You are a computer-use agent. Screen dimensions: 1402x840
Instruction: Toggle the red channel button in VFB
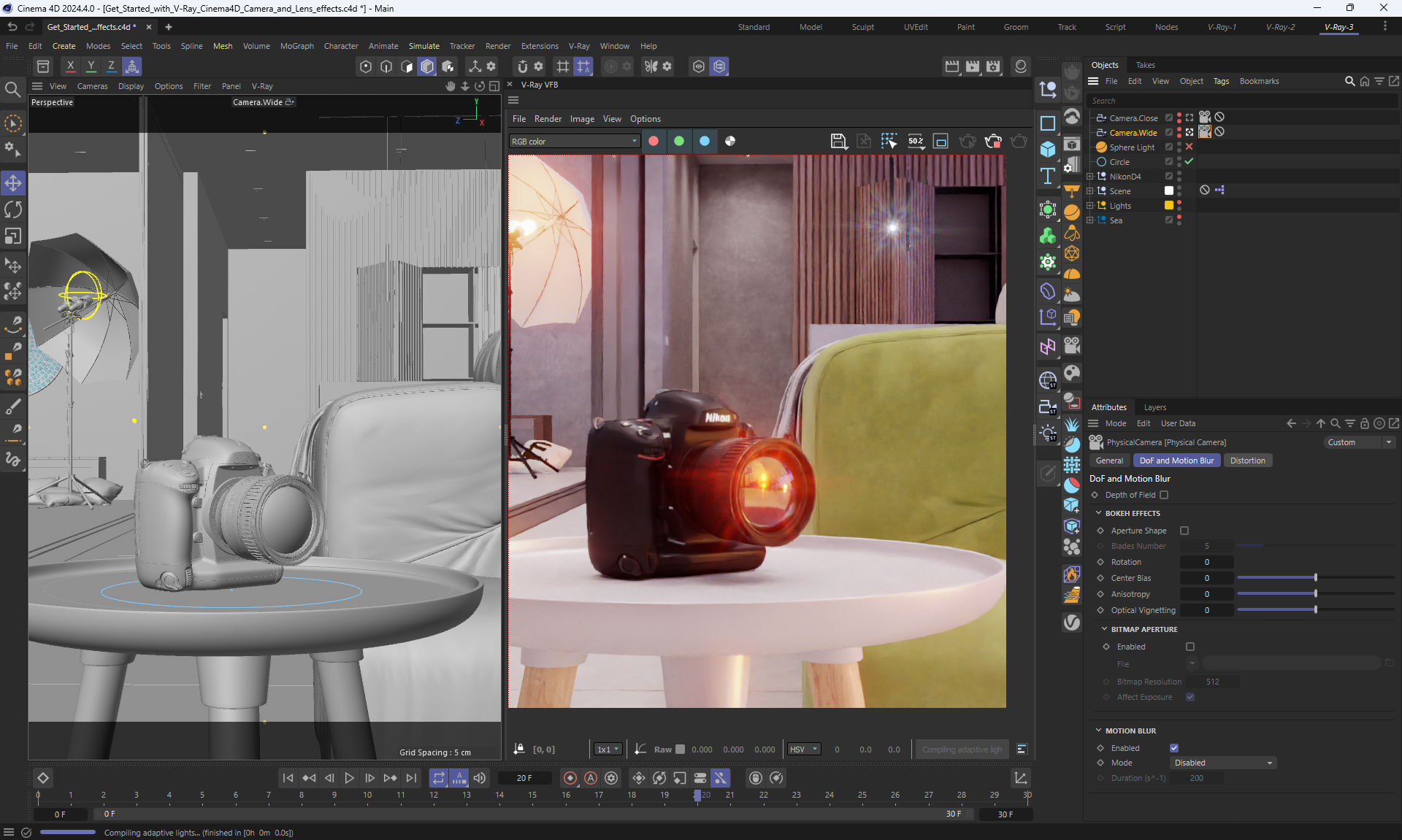coord(654,141)
